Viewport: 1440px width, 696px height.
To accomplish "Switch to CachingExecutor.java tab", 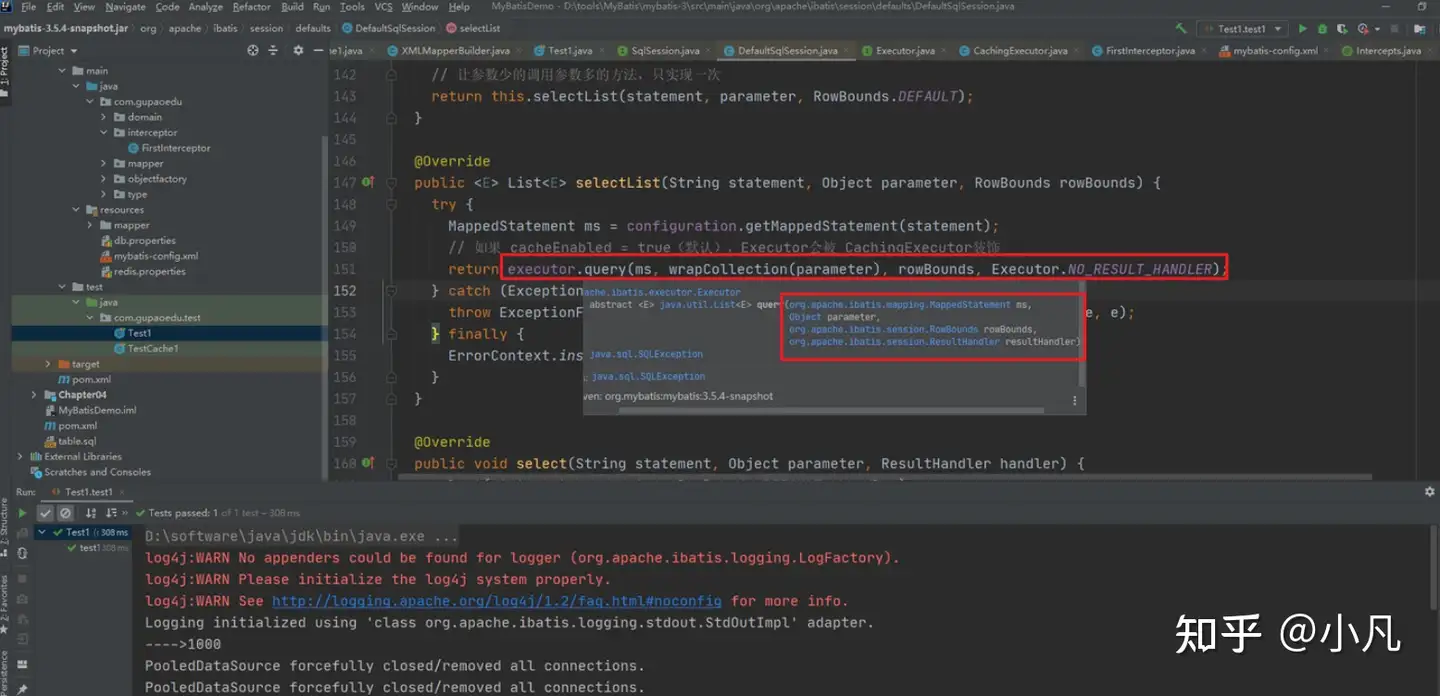I will pyautogui.click(x=1020, y=50).
